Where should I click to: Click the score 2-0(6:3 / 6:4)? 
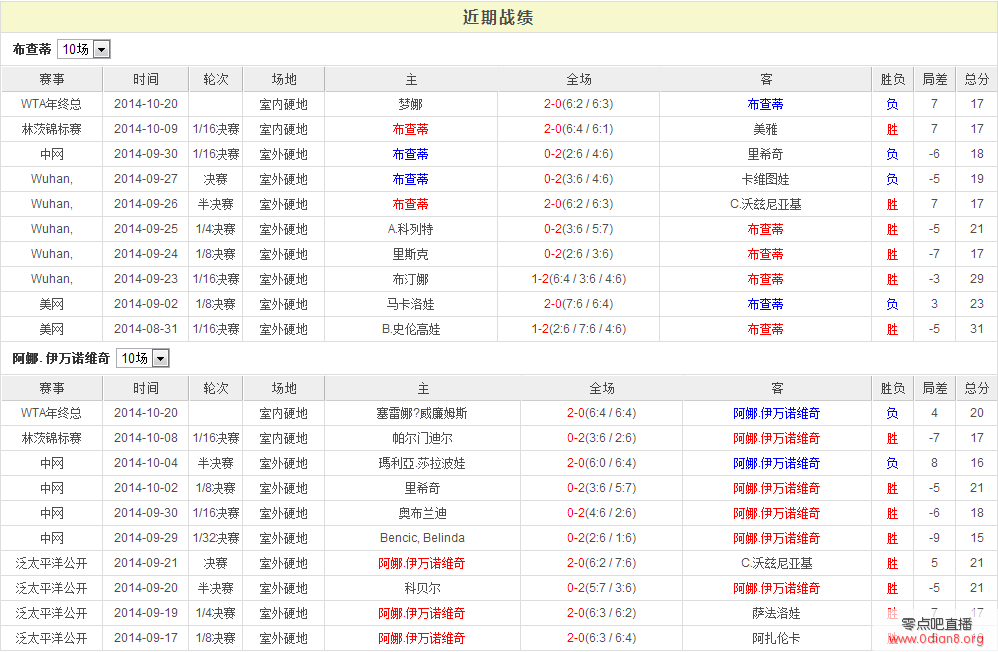click(601, 639)
